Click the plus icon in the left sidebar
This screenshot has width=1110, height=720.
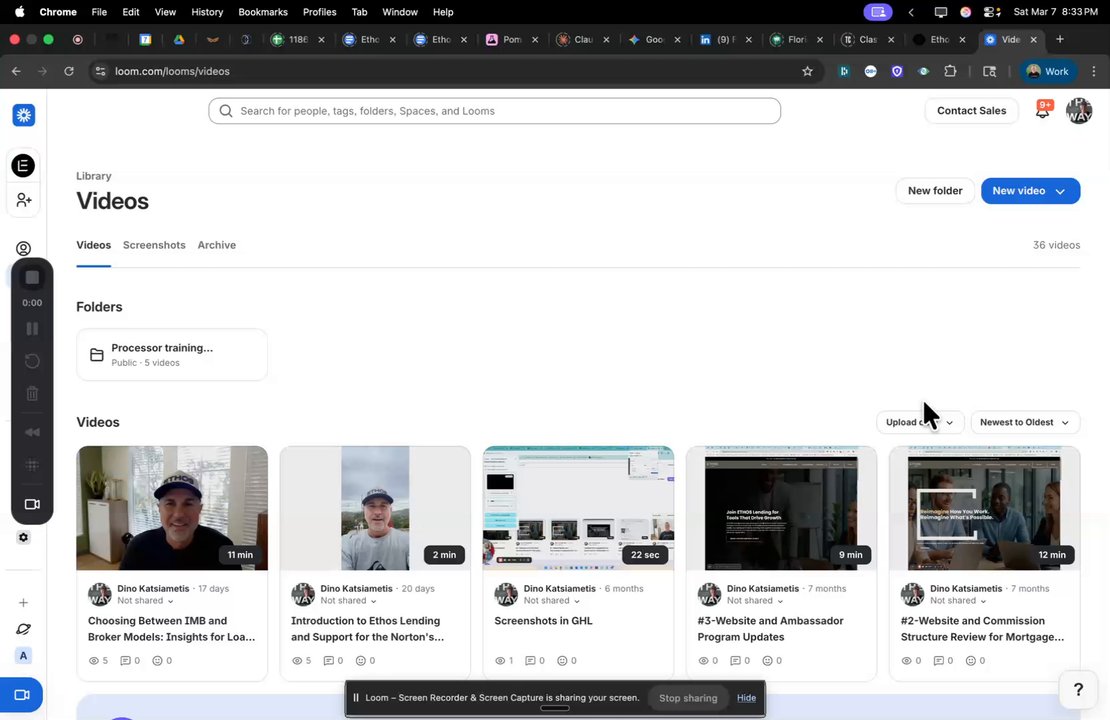(23, 602)
